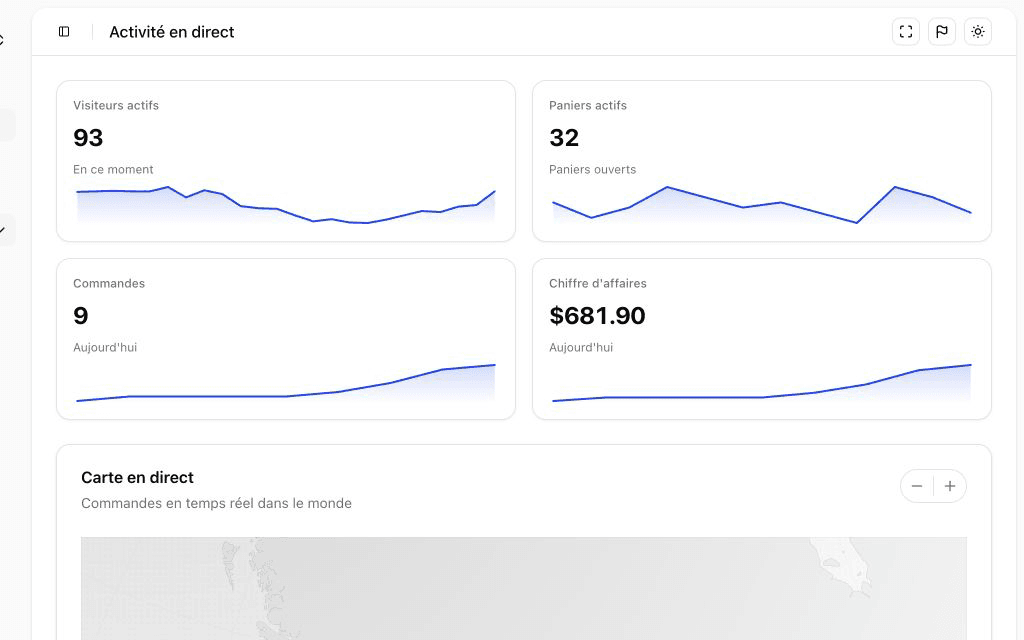The image size is (1024, 640).
Task: Click the Visiteurs actifs sparkline chart
Action: coord(286,205)
